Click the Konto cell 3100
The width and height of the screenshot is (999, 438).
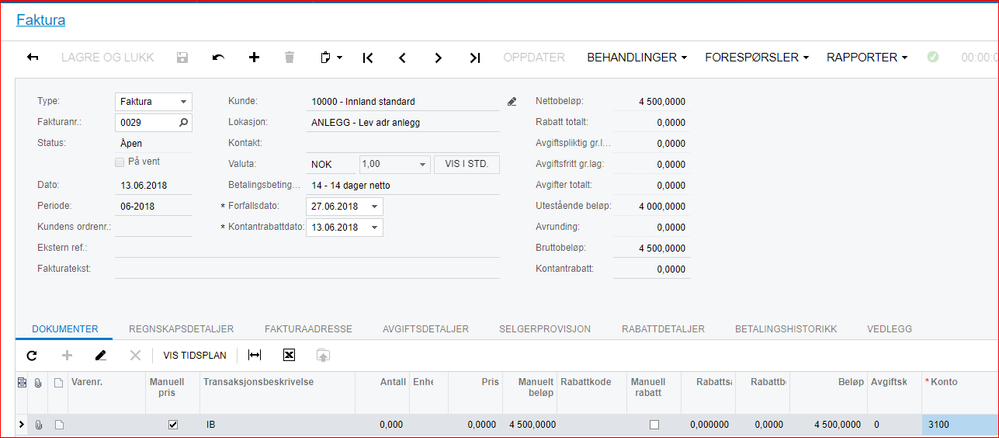click(x=960, y=425)
